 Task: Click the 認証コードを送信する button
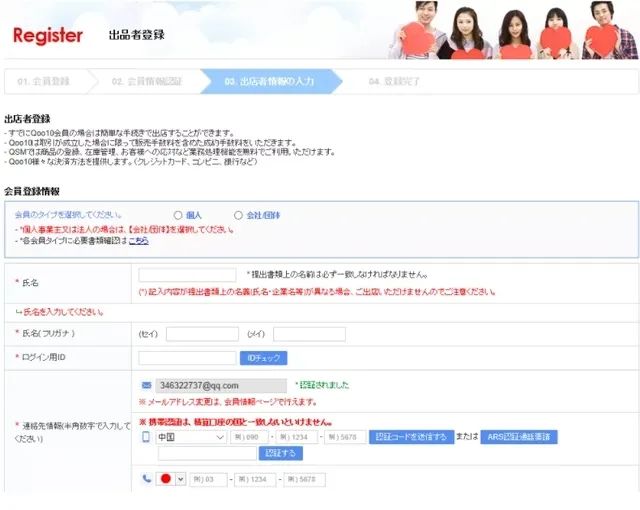[x=411, y=437]
